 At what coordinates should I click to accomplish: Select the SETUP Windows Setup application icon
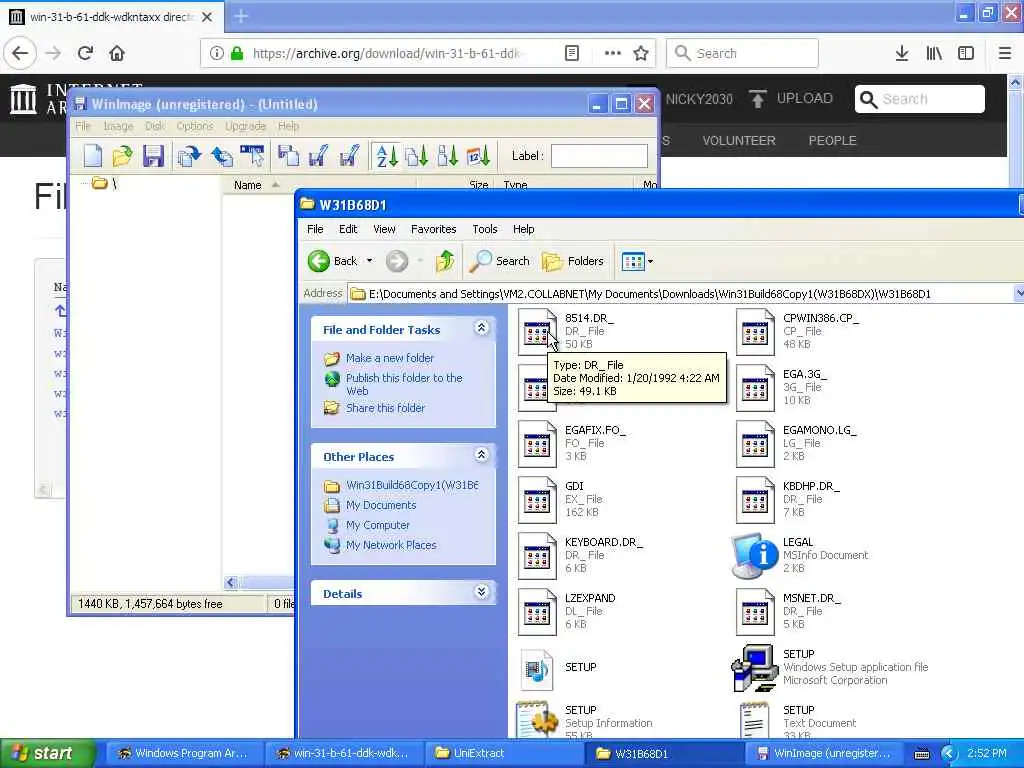tap(754, 668)
